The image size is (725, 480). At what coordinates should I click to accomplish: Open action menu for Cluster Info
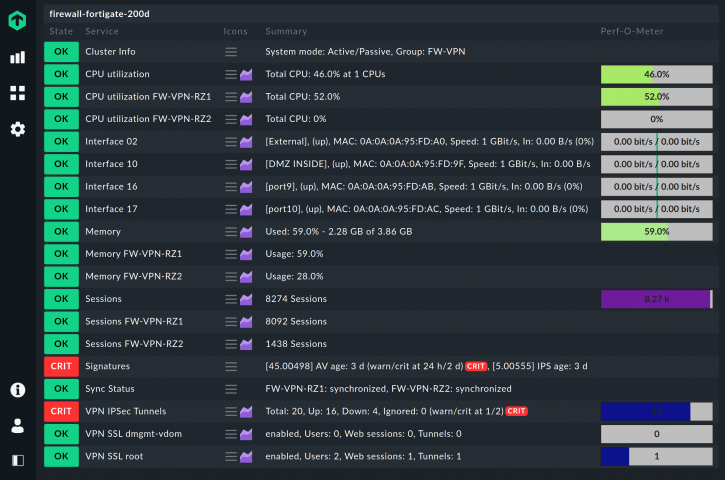coord(231,51)
